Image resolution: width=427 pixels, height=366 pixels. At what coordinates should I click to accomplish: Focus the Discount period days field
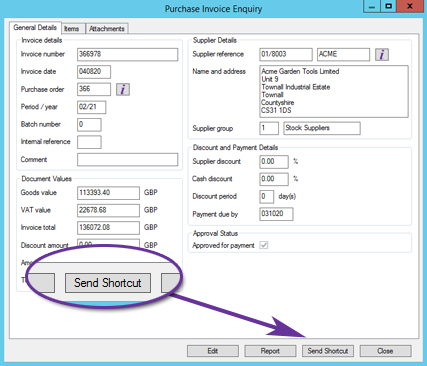(x=267, y=196)
